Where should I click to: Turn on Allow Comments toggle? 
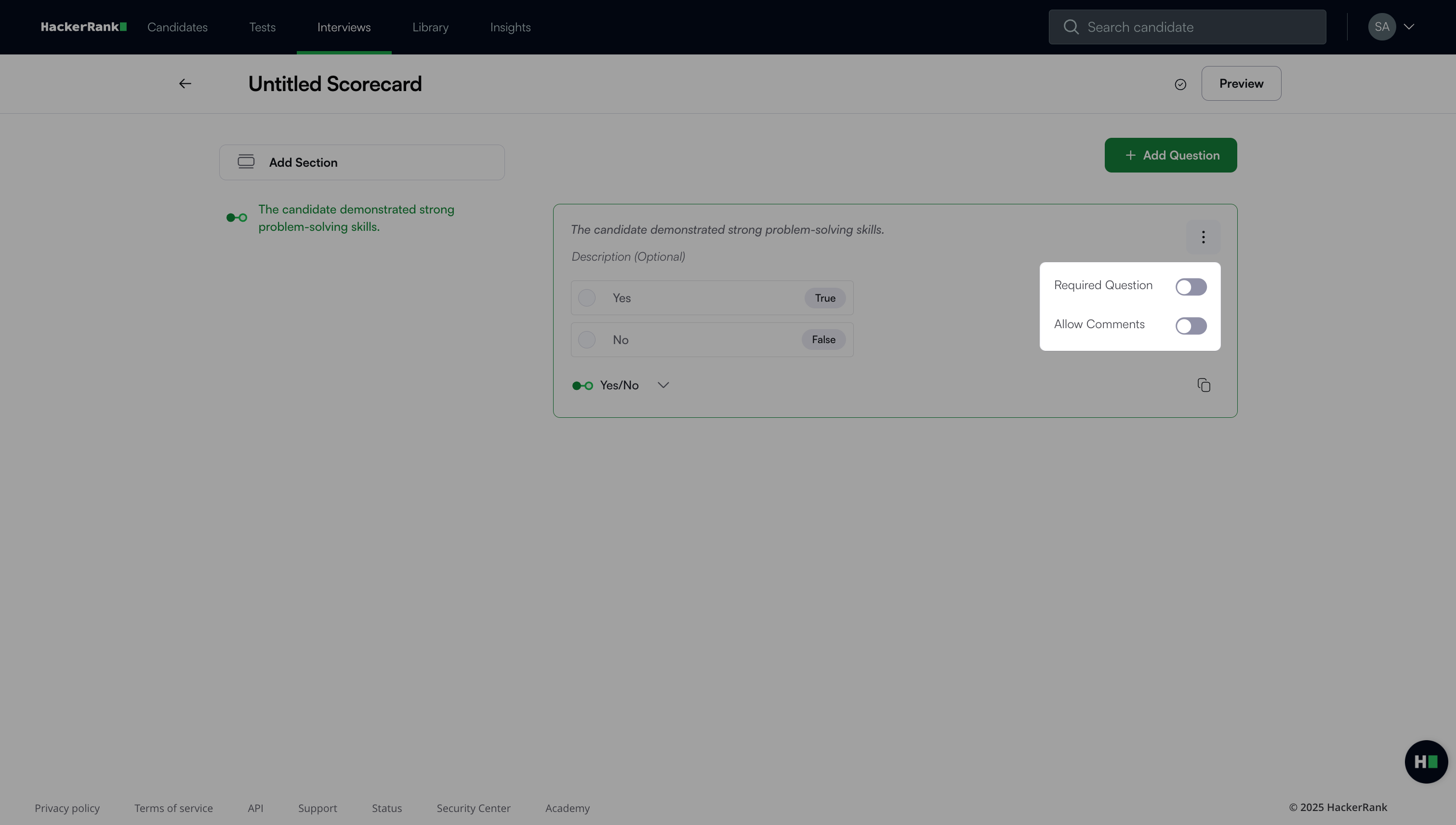[x=1191, y=326]
